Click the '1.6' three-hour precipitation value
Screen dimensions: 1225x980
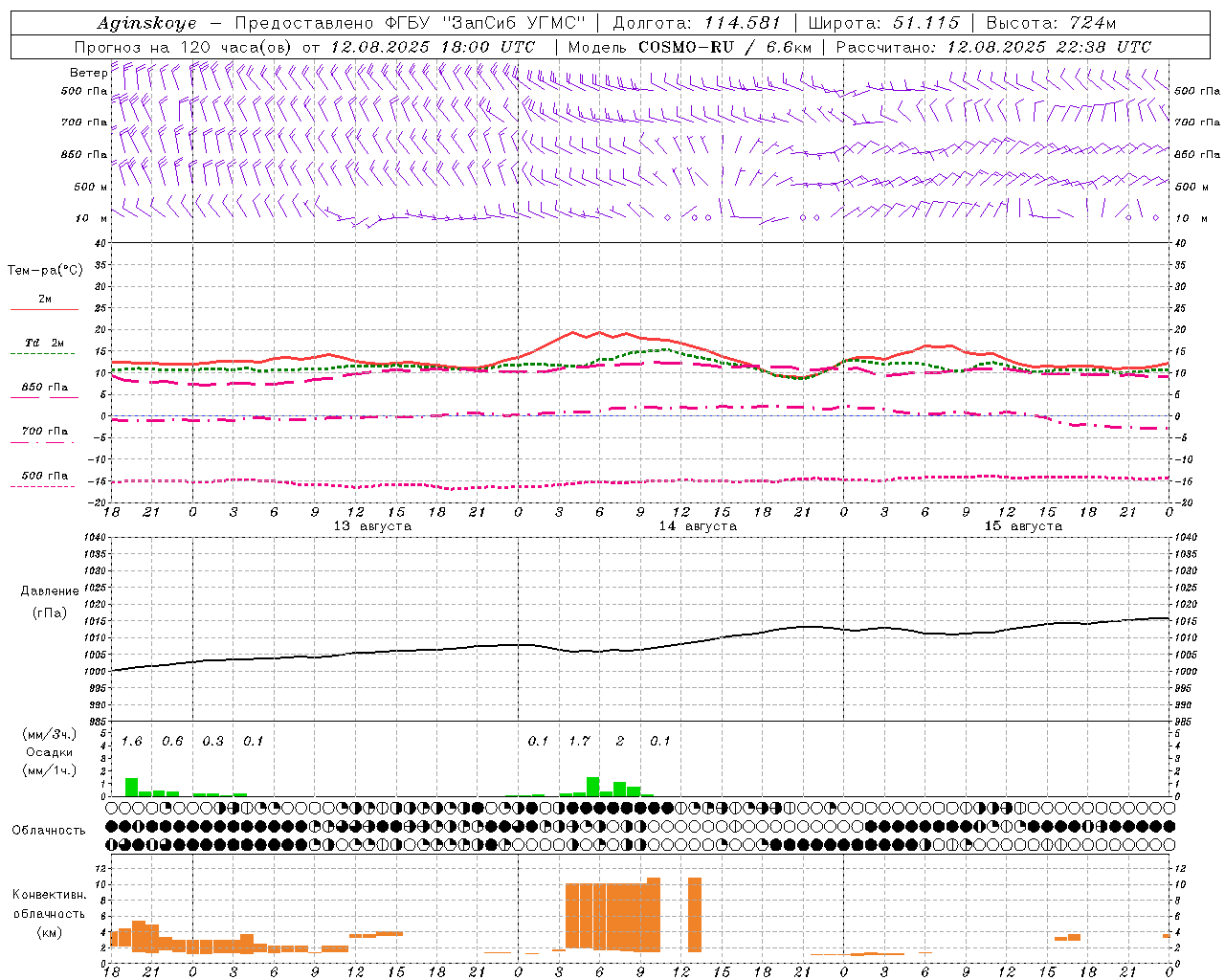(131, 742)
